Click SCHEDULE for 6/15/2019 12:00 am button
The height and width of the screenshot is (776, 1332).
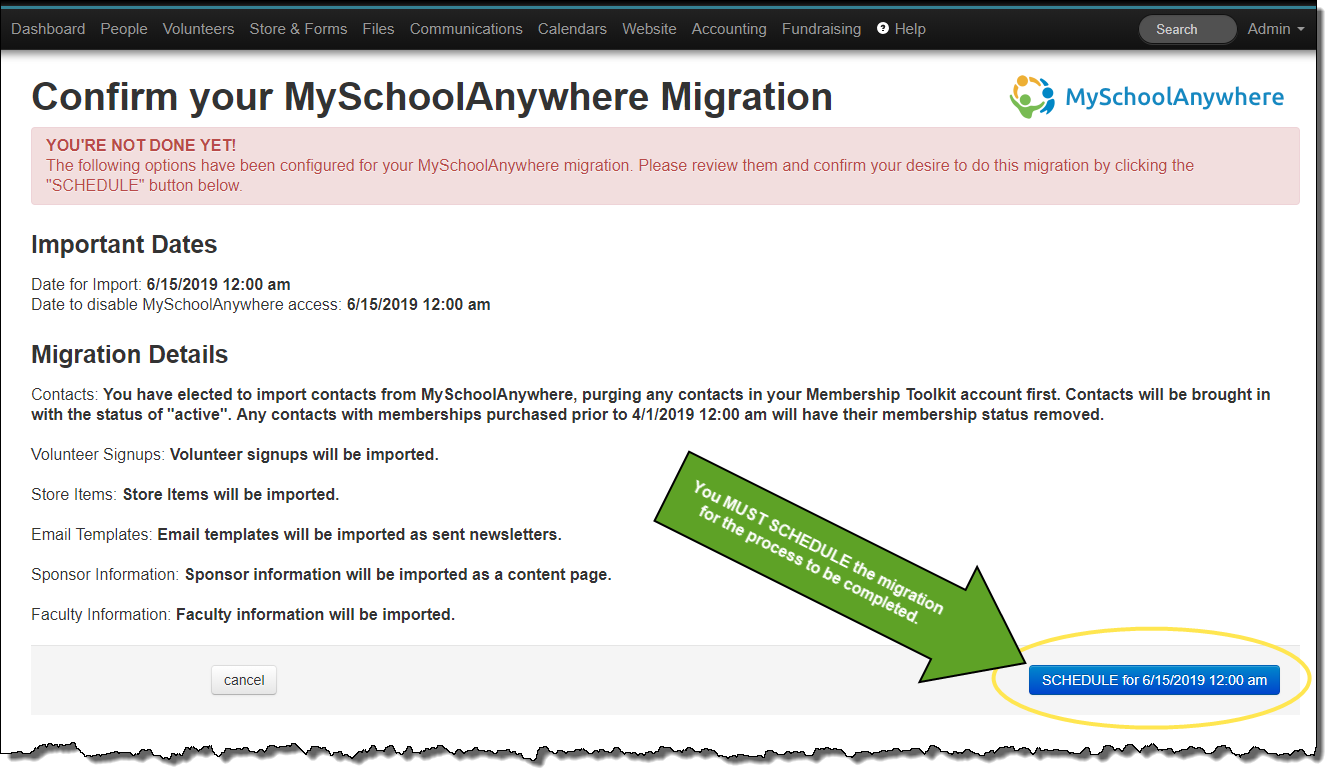pyautogui.click(x=1154, y=680)
